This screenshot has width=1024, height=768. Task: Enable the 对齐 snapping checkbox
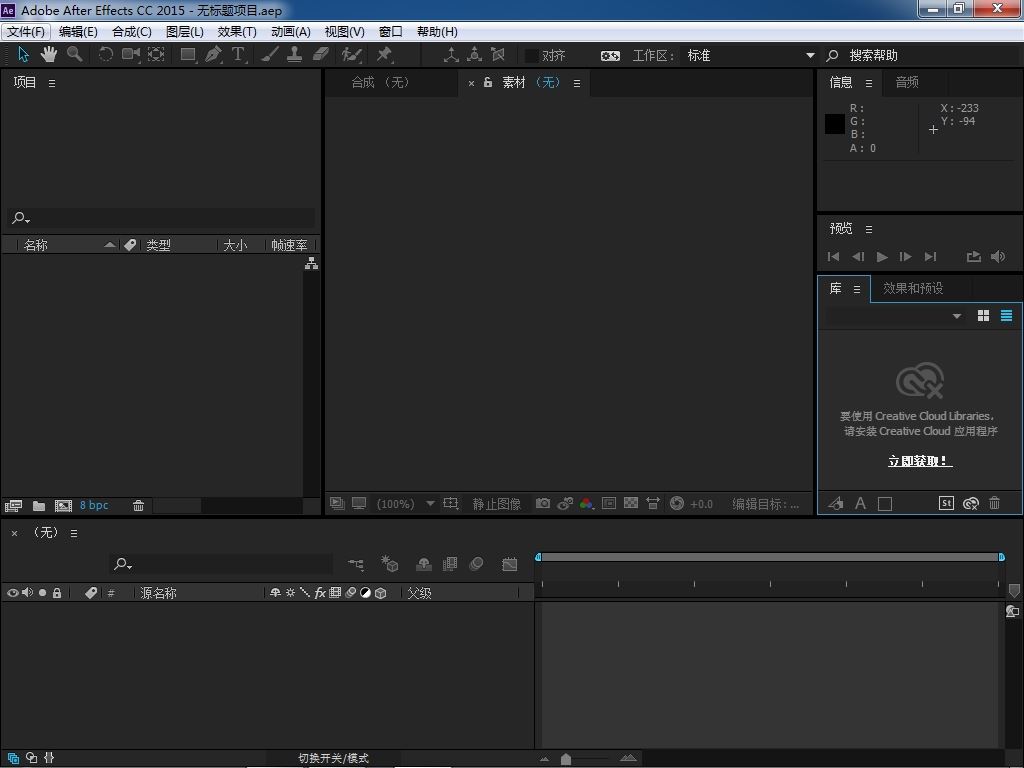[532, 56]
